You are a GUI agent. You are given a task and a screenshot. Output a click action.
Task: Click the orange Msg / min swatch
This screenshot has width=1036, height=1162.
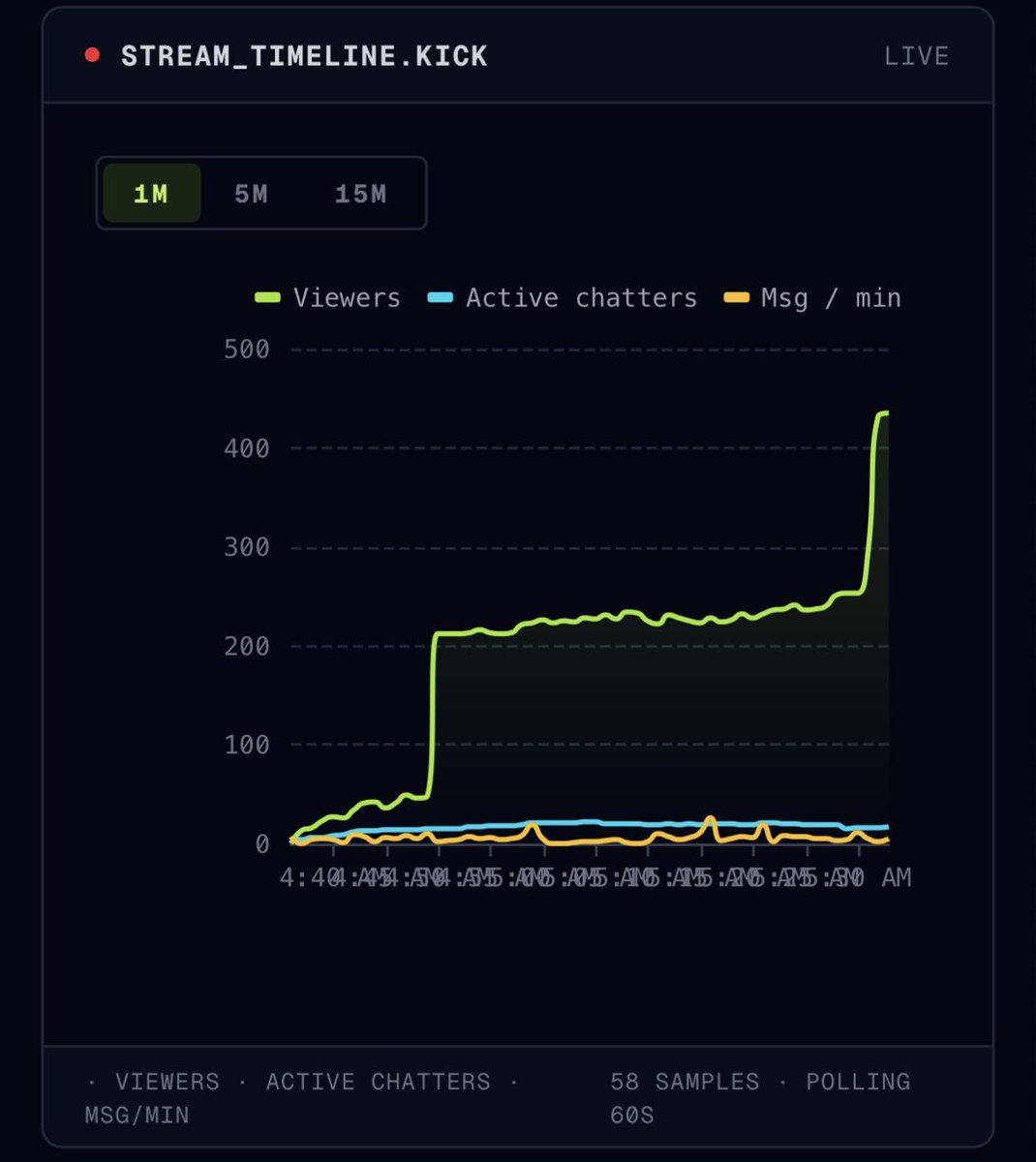pyautogui.click(x=737, y=298)
